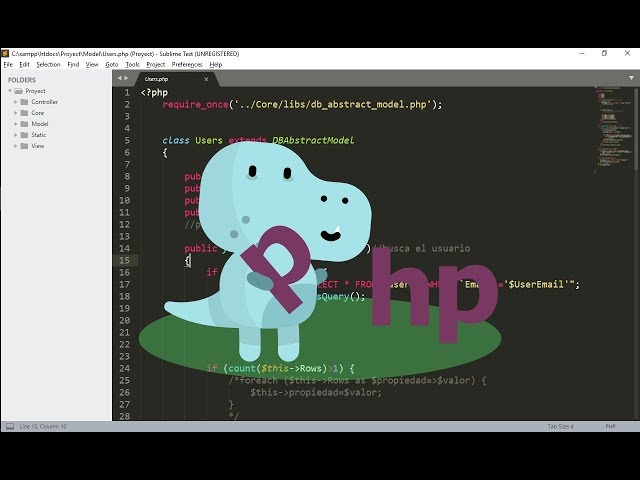Expand the Model folder arrow

[16, 124]
